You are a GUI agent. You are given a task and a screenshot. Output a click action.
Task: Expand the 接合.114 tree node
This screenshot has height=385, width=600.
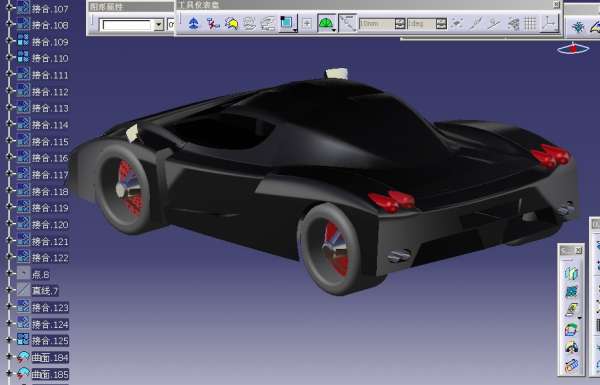click(9, 124)
